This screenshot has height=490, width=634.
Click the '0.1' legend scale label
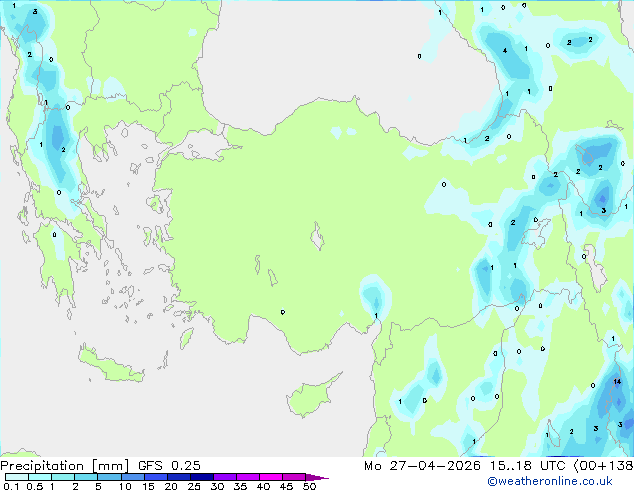11,486
